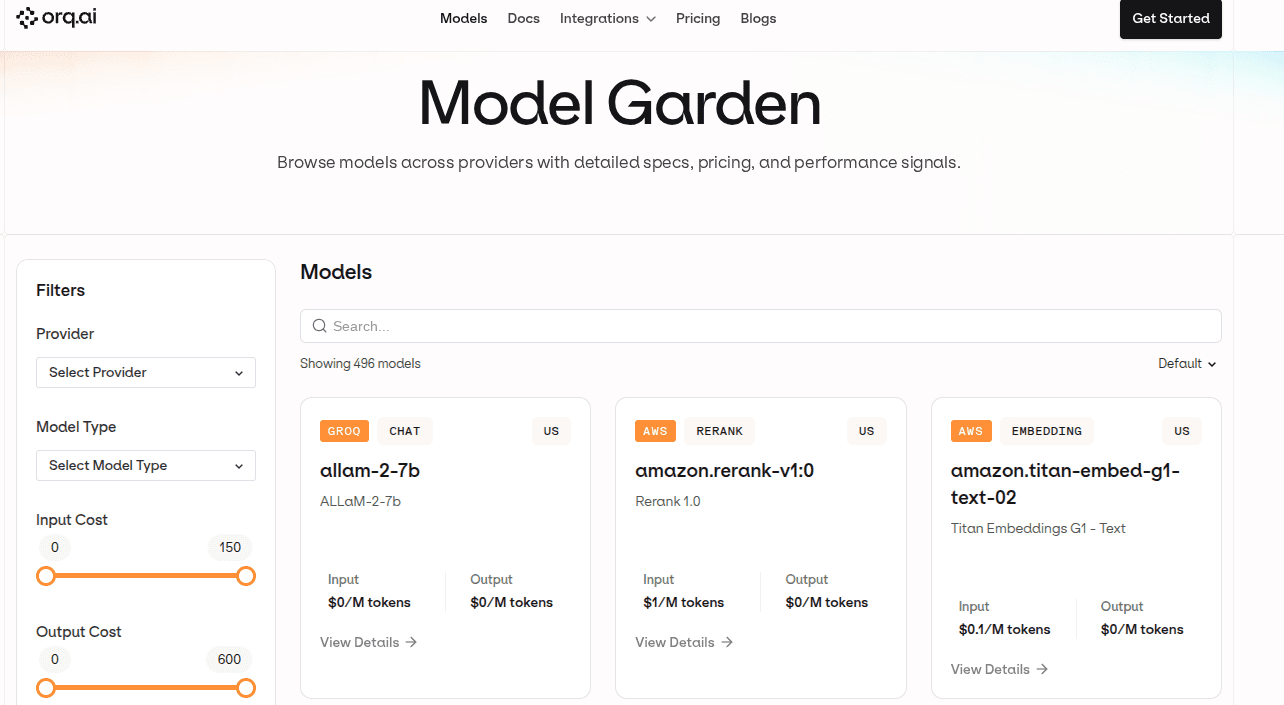The width and height of the screenshot is (1284, 705).
Task: Click the Filters heading
Action: tap(61, 290)
